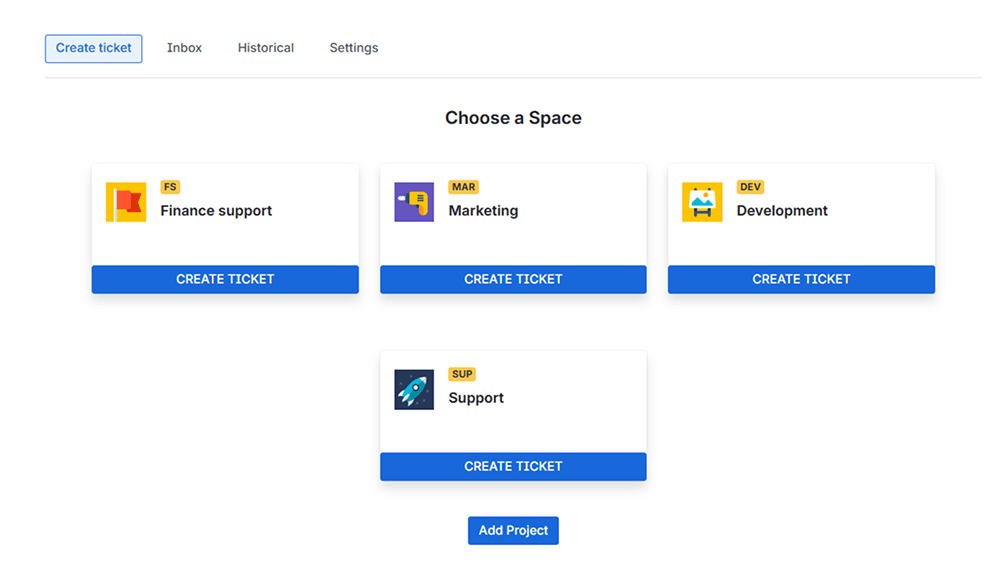
Task: Click the Development space icon
Action: (x=702, y=202)
